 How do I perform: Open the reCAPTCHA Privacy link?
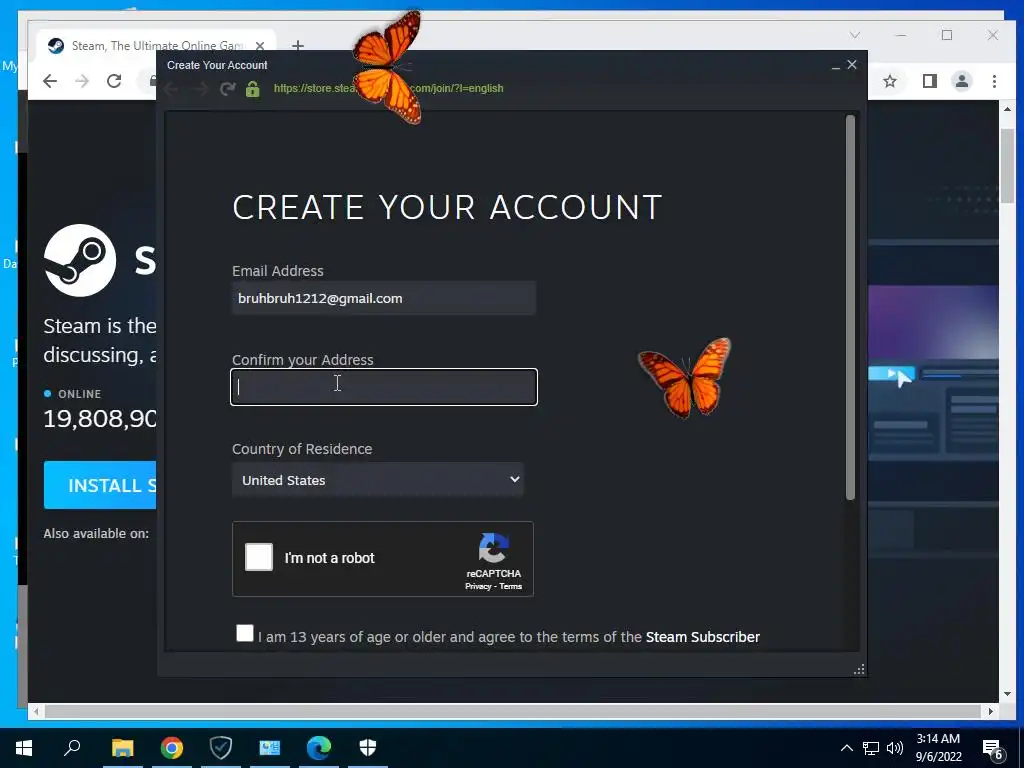click(478, 586)
